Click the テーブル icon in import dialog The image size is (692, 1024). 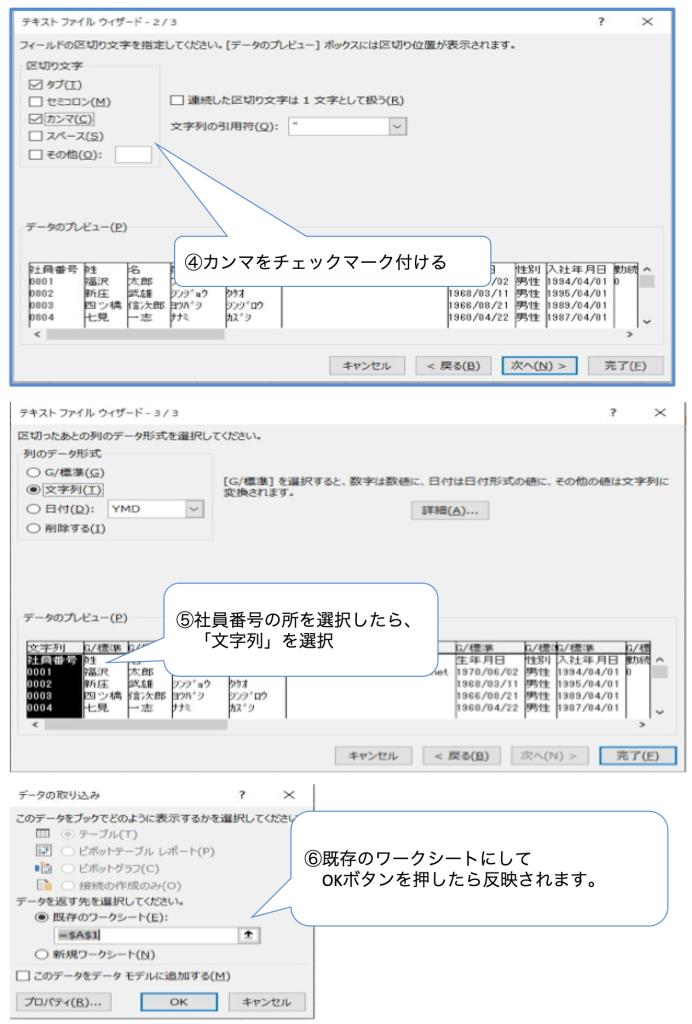pos(42,833)
